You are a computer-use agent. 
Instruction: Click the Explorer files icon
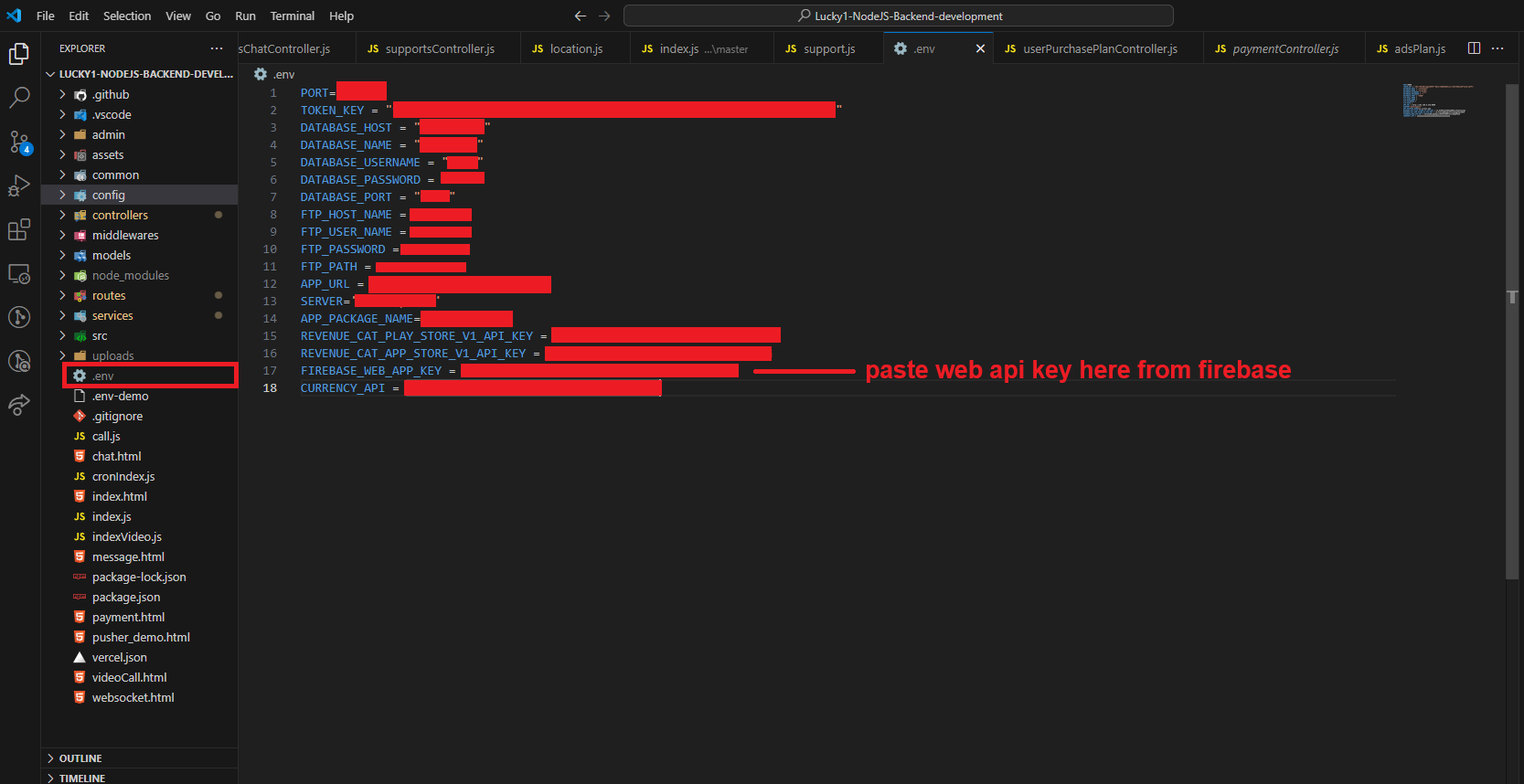pos(19,54)
